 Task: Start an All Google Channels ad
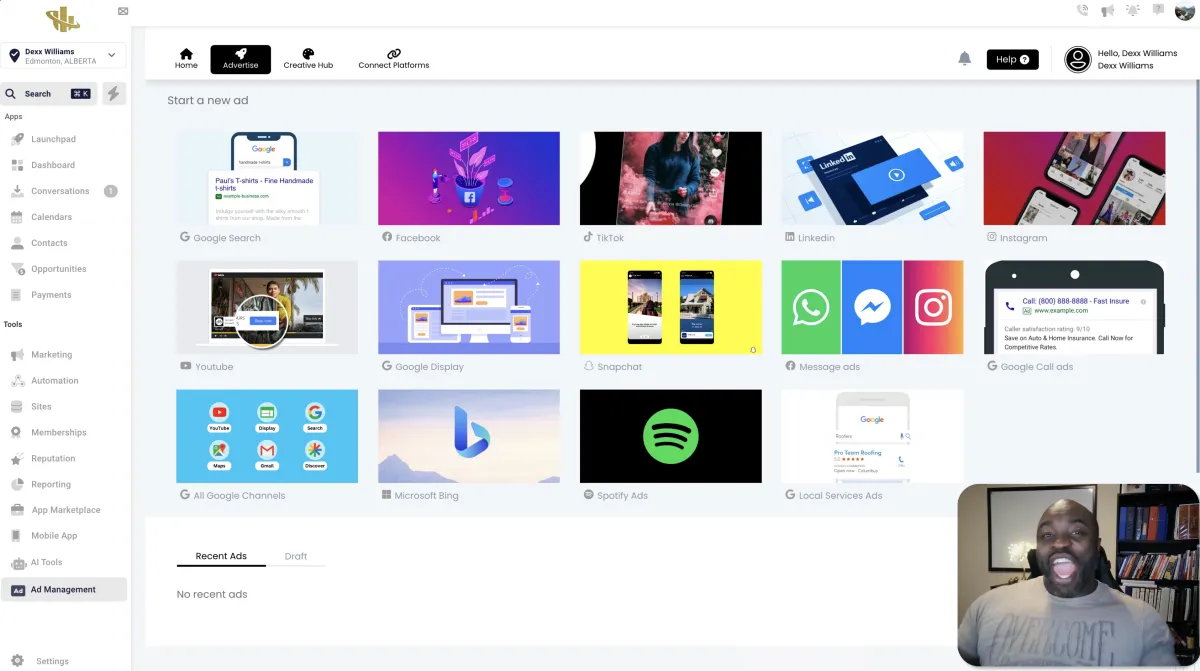[x=267, y=436]
